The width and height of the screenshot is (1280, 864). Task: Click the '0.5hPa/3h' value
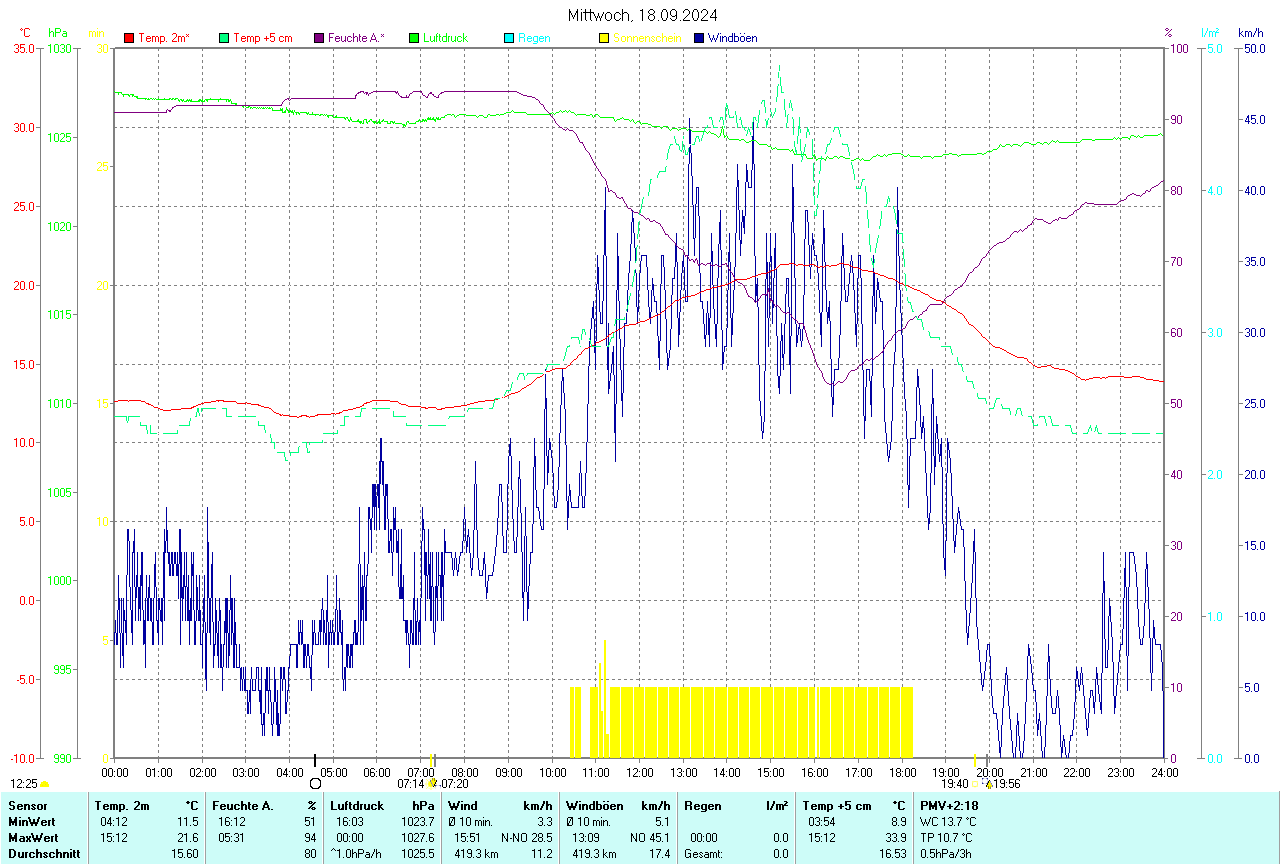947,854
